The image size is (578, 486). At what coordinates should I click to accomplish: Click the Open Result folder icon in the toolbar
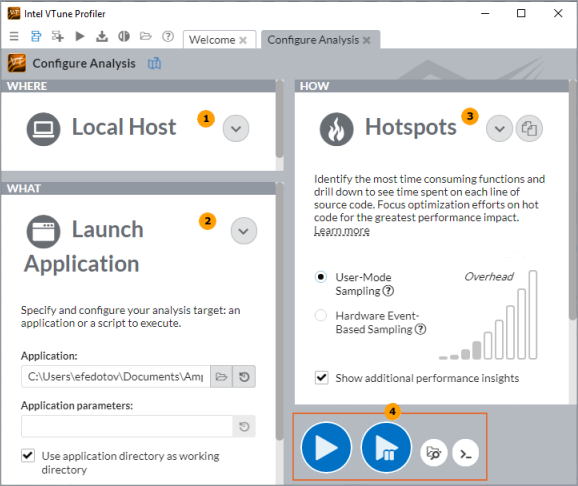click(146, 36)
